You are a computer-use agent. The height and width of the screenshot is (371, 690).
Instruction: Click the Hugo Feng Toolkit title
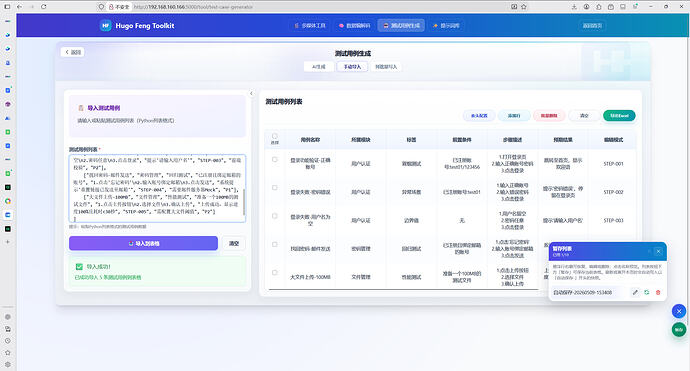[x=145, y=26]
